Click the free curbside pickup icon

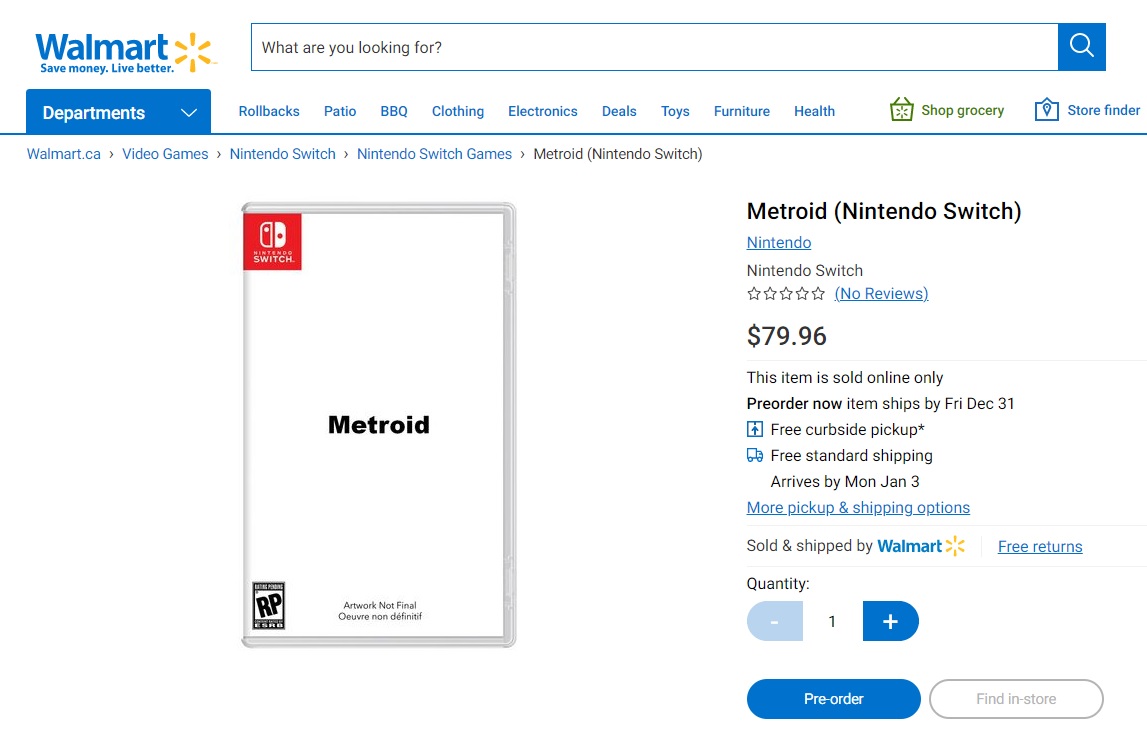tap(755, 430)
